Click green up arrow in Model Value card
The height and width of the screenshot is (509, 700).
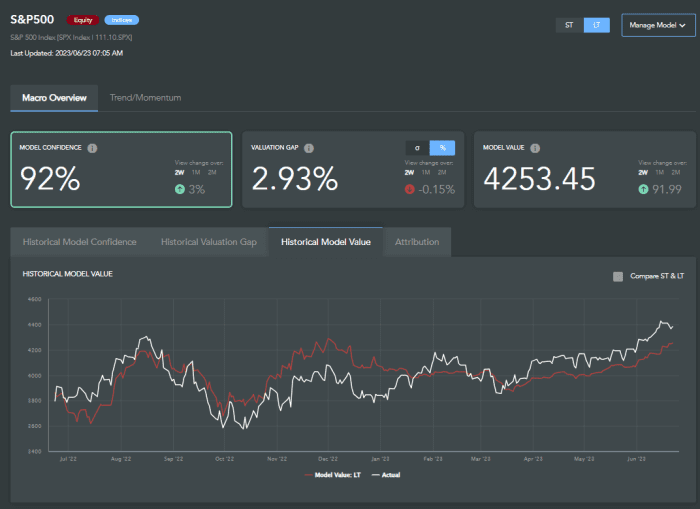[643, 189]
